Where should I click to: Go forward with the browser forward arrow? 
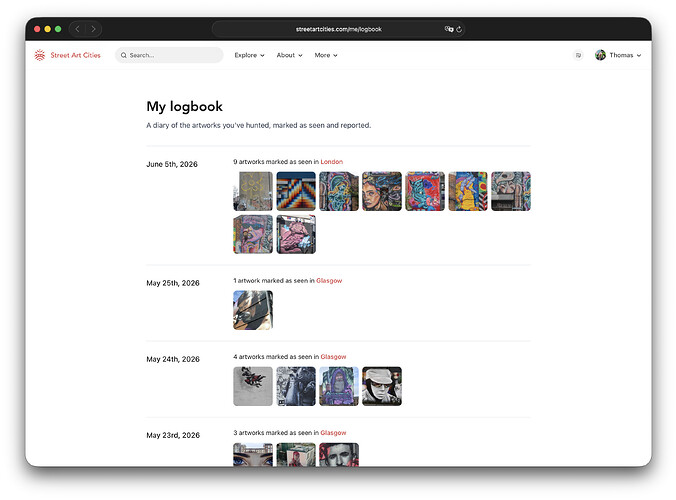point(93,29)
